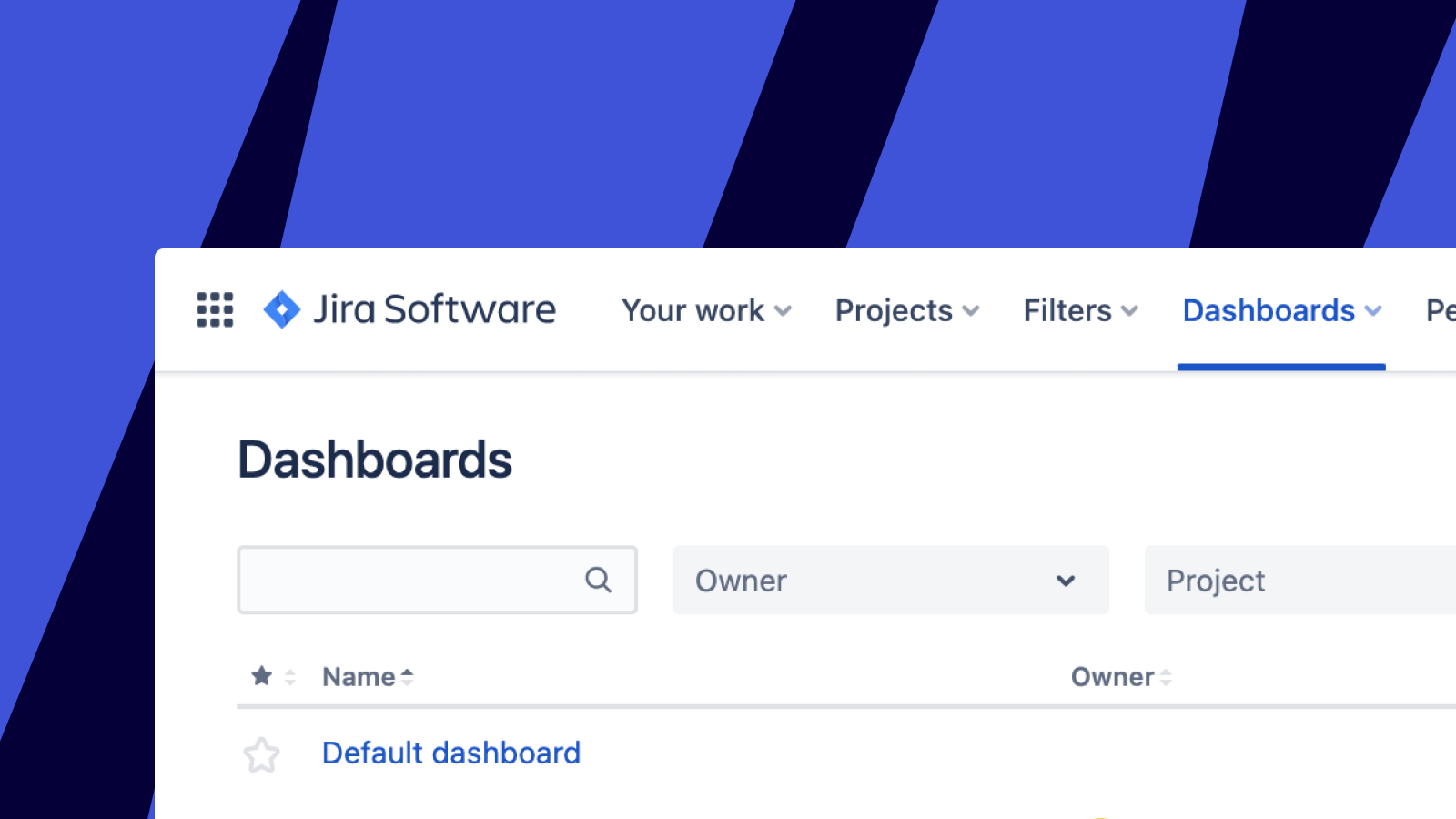Click the magnifier icon in search box

coord(598,580)
